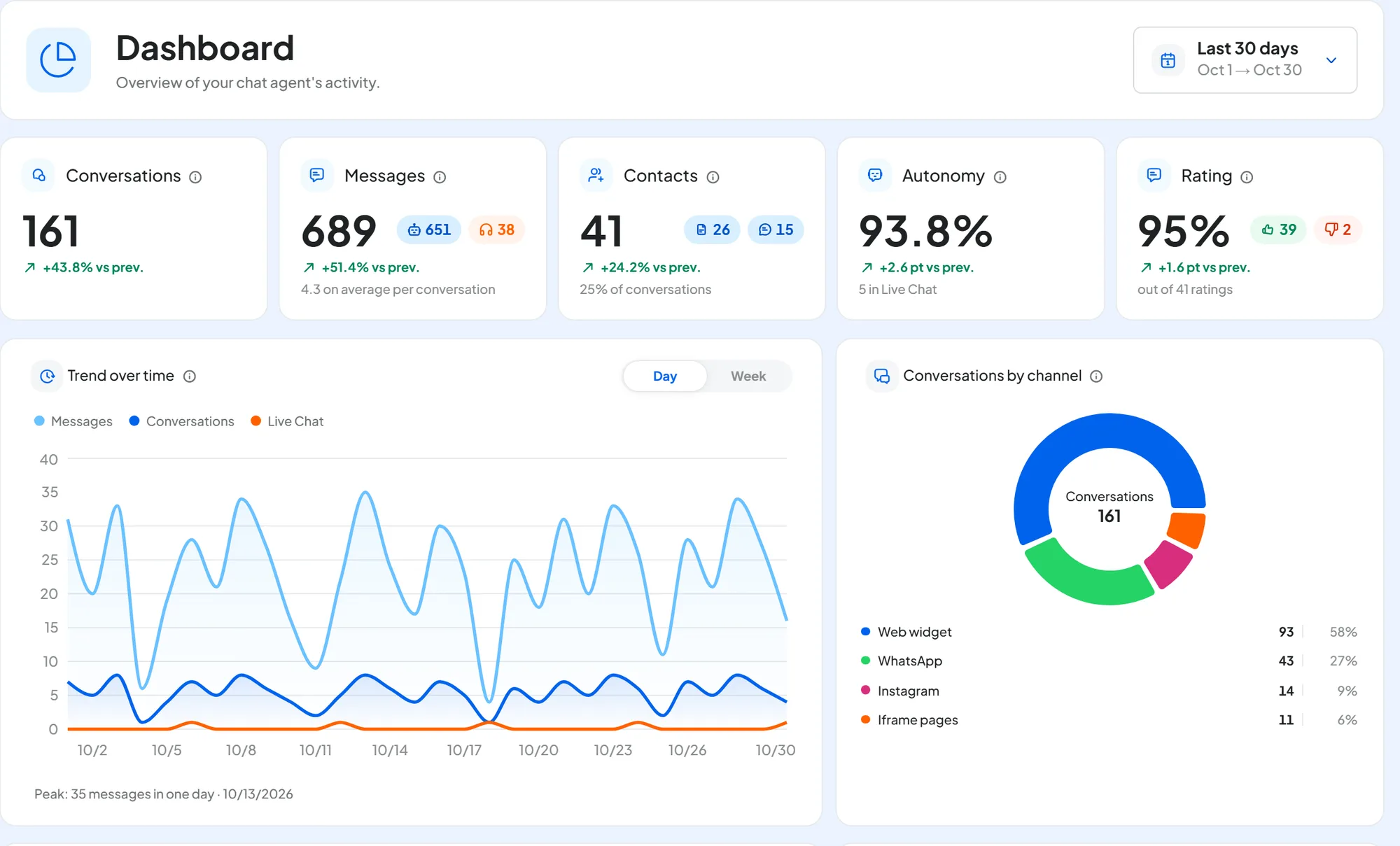This screenshot has width=1400, height=846.
Task: Show info tooltip next to Rating title
Action: coord(1247,177)
